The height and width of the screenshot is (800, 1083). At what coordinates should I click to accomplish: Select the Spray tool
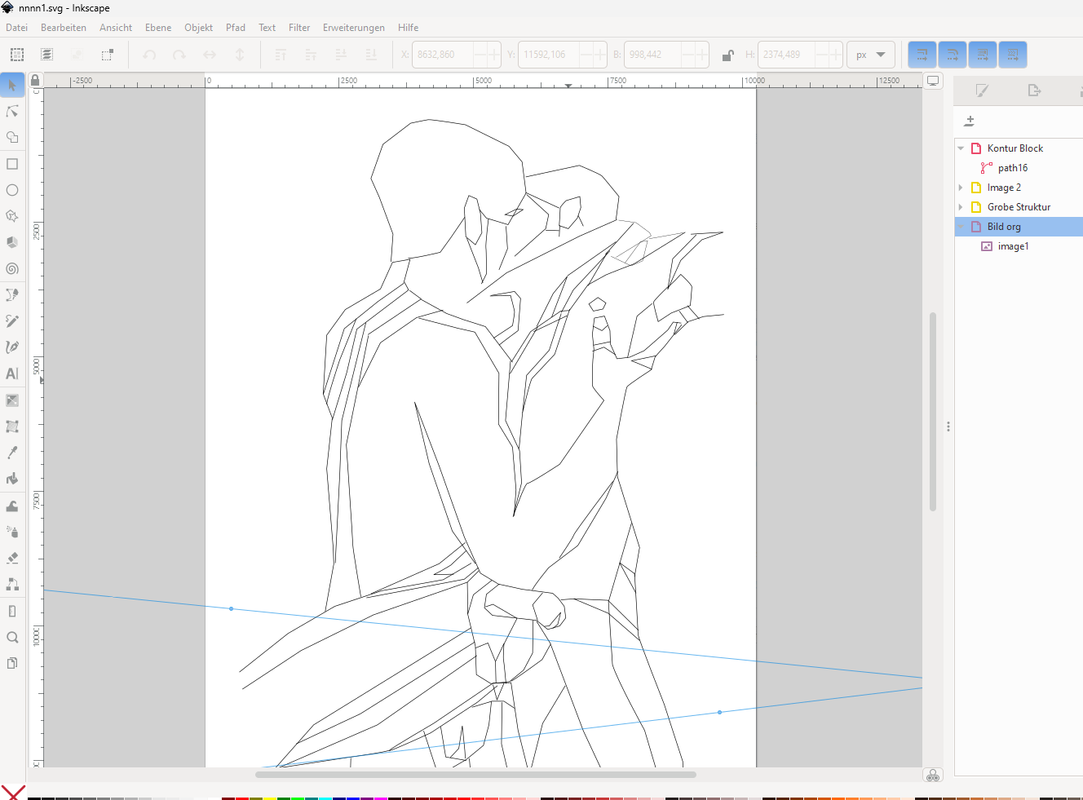point(12,532)
